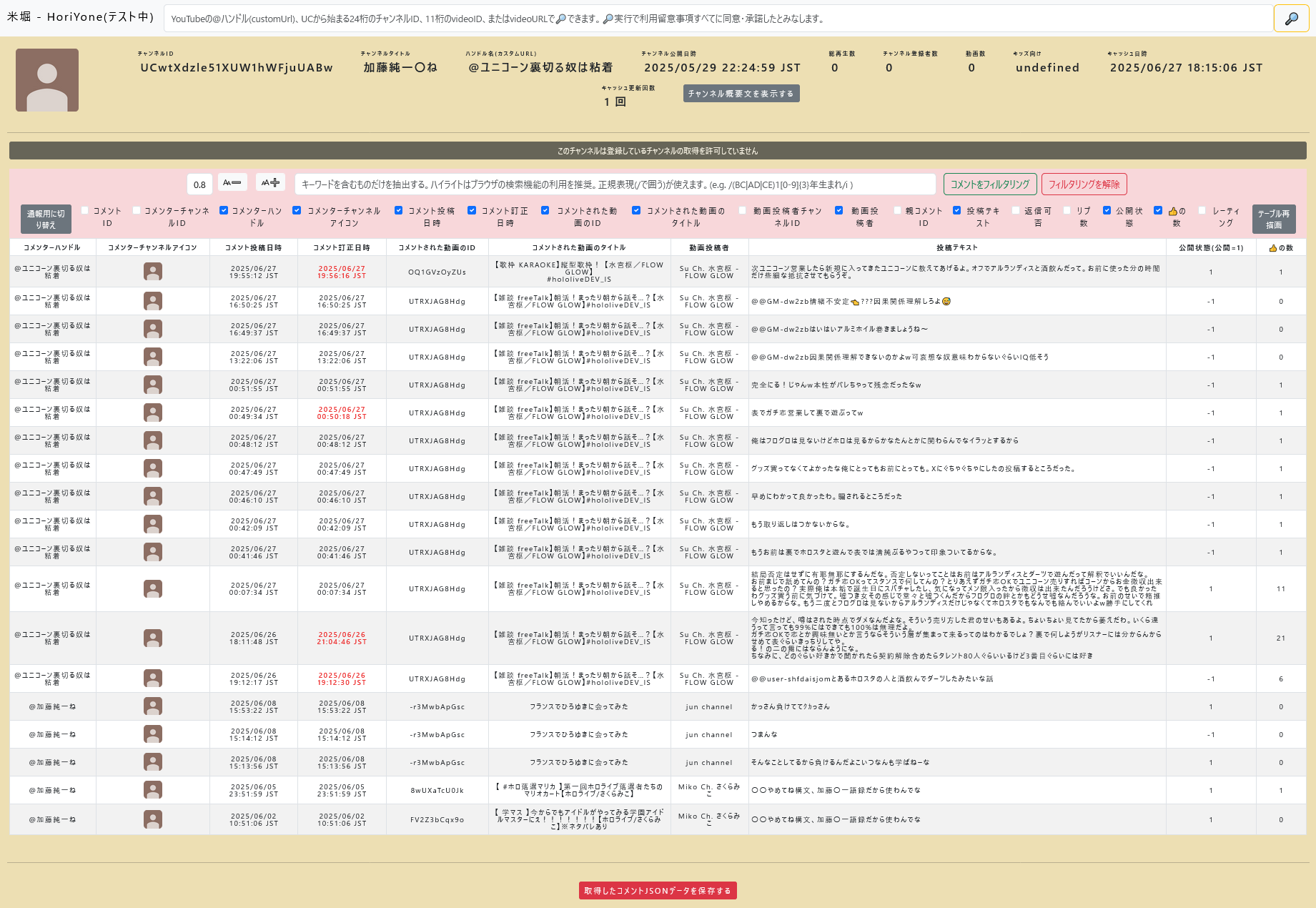Enable the リプ数 checkbox
Viewport: 1316px width, 908px height.
point(1067,210)
